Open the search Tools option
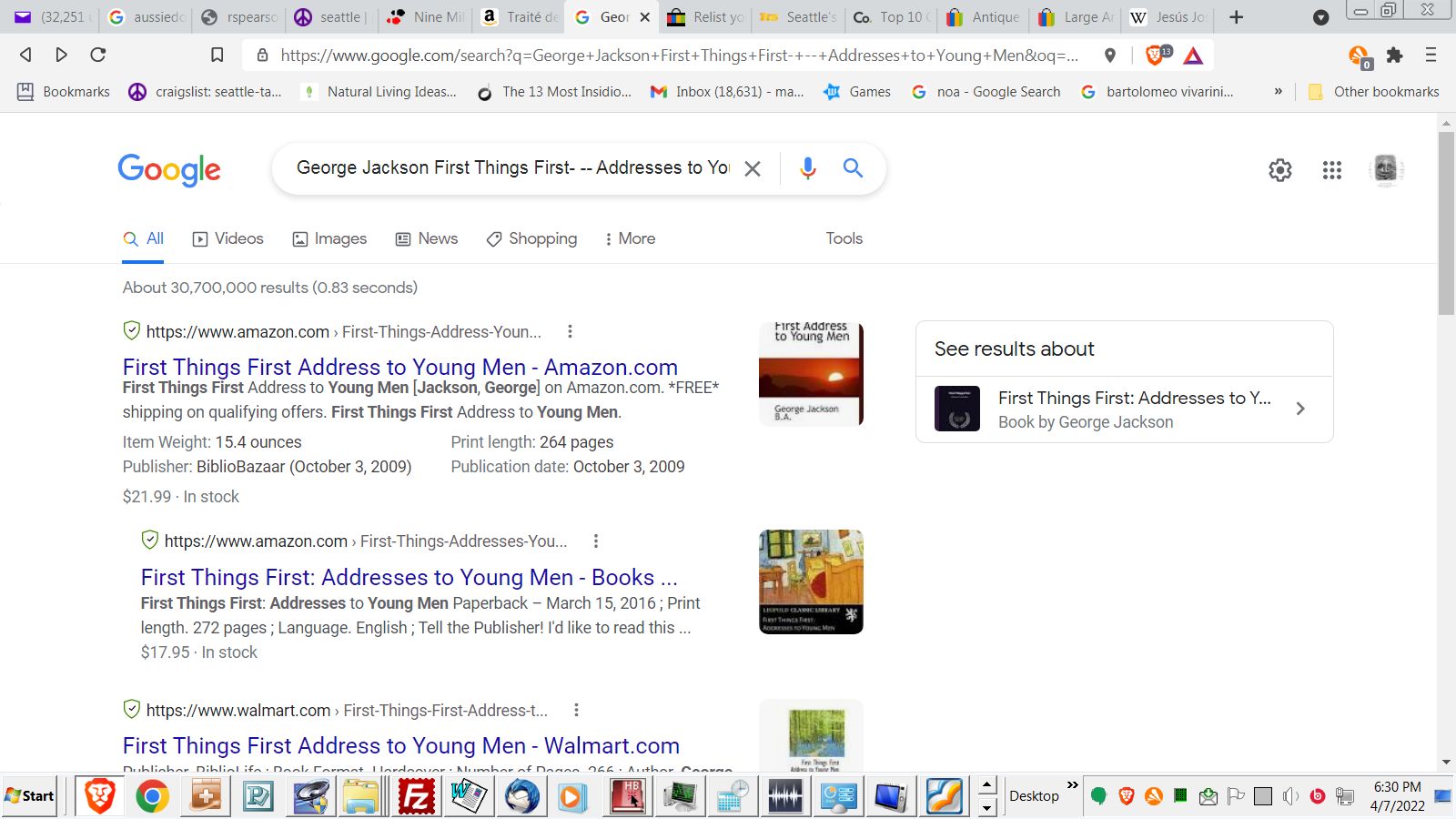The height and width of the screenshot is (819, 1456). tap(844, 238)
